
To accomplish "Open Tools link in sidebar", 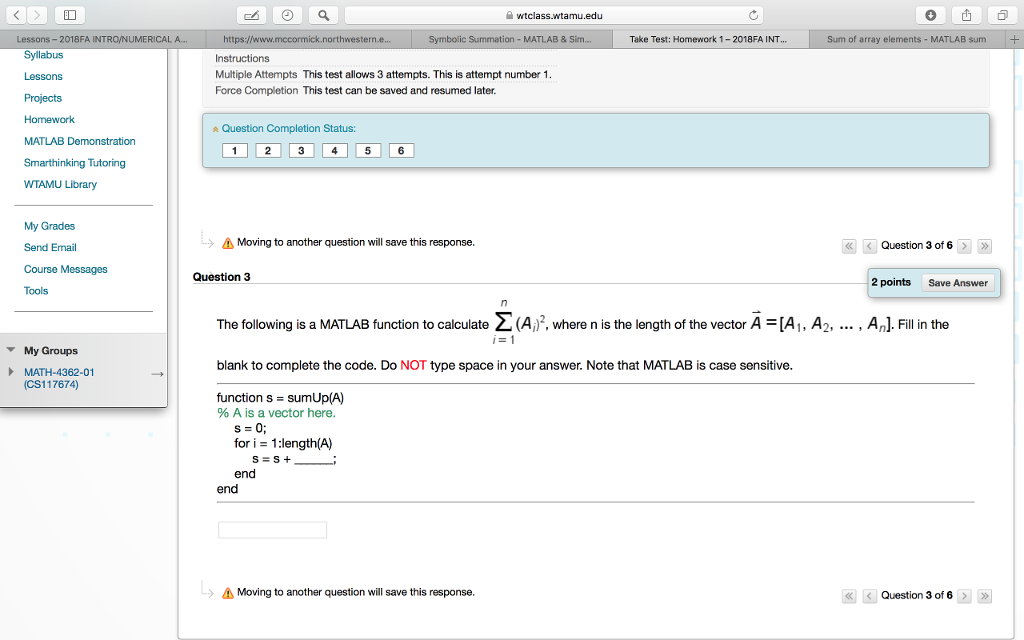I will (x=36, y=291).
